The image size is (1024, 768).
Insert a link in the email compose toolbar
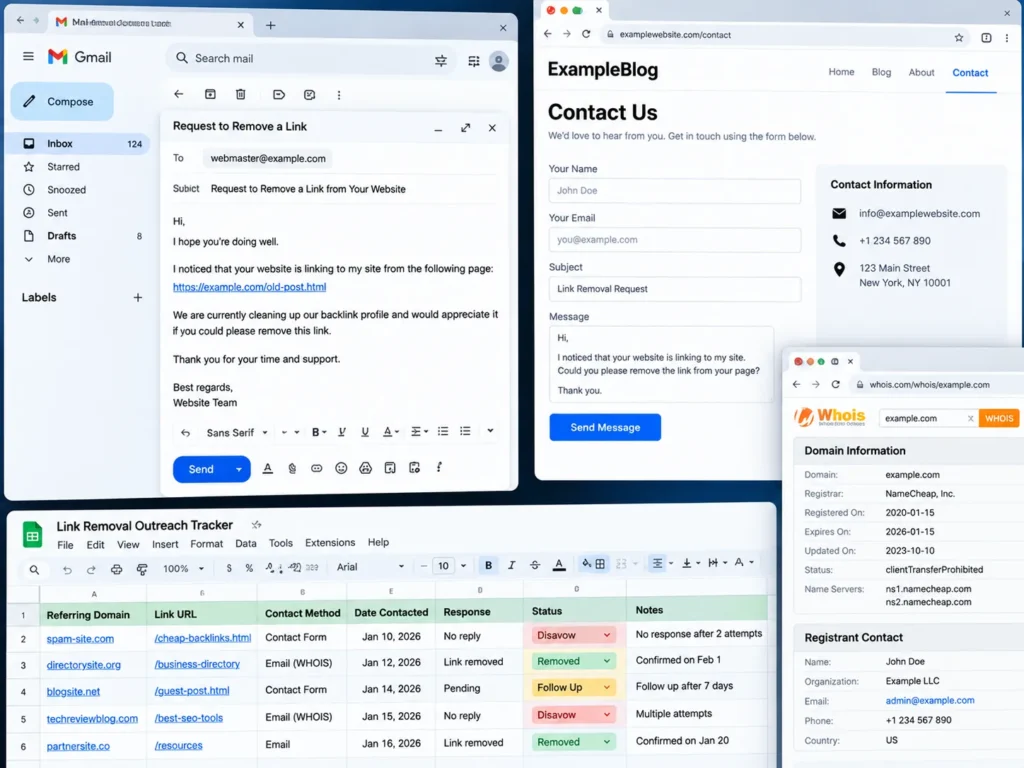pos(317,468)
